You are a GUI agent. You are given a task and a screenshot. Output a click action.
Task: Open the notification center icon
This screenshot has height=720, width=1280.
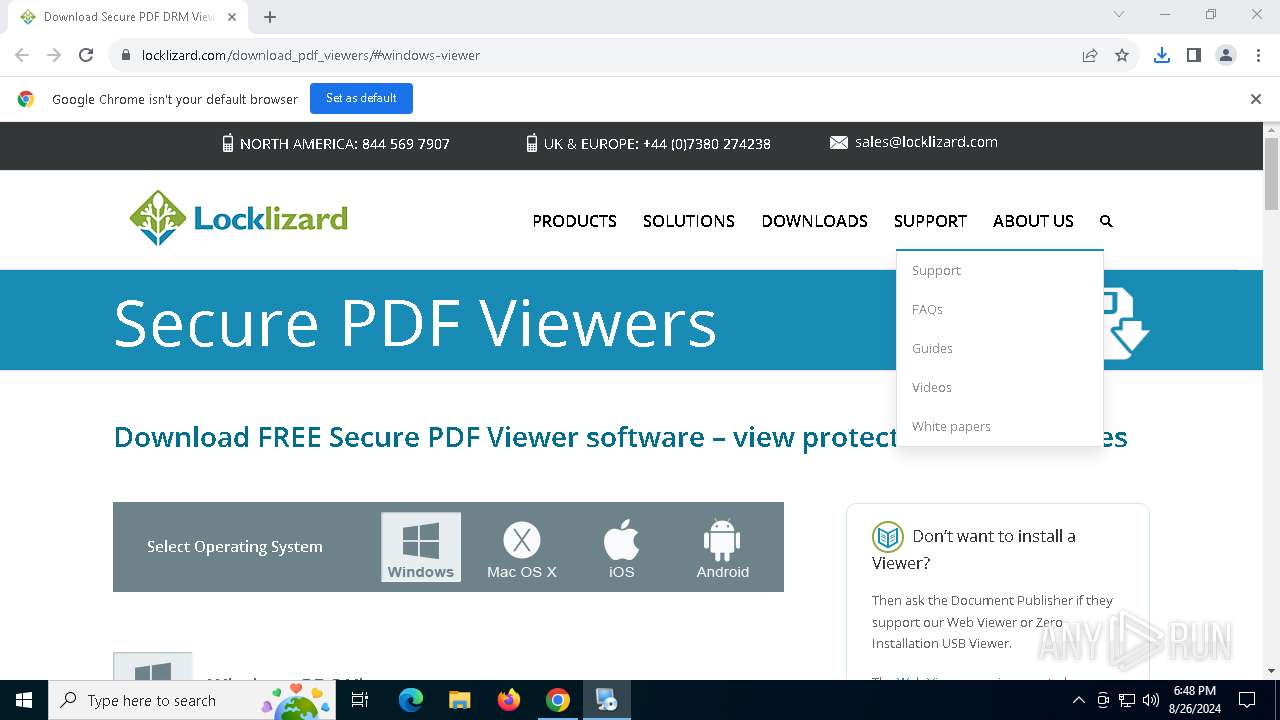coord(1247,700)
